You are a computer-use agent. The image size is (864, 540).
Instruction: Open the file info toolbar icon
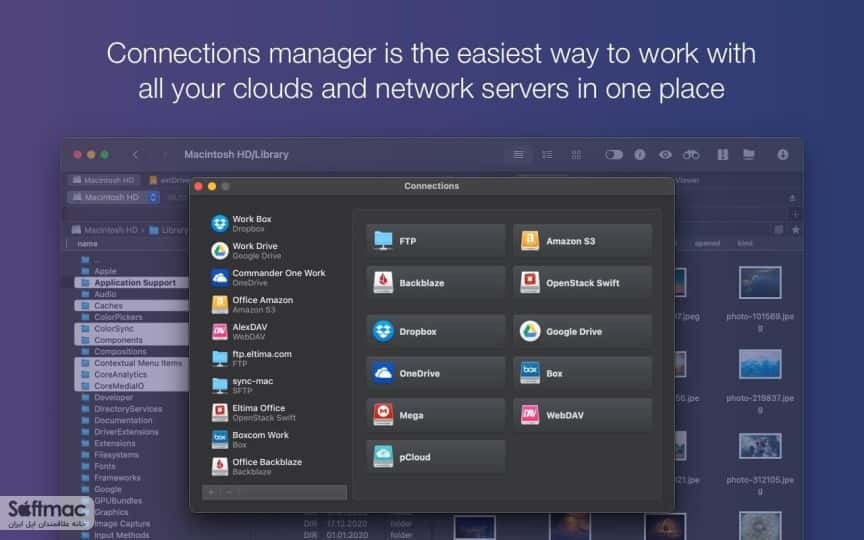pyautogui.click(x=640, y=155)
